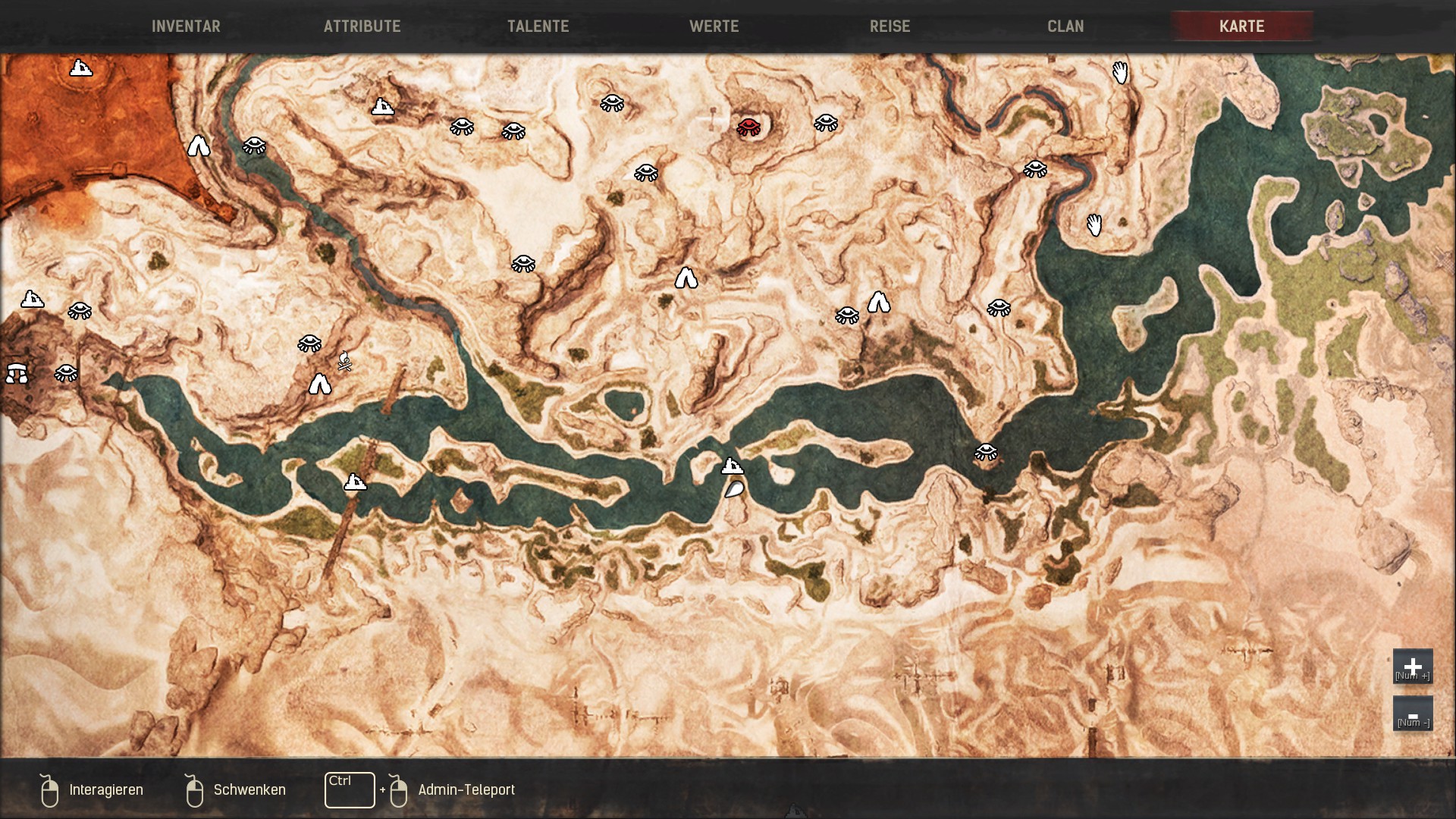The height and width of the screenshot is (819, 1456).
Task: Click the red highlighted map marker
Action: 748,127
